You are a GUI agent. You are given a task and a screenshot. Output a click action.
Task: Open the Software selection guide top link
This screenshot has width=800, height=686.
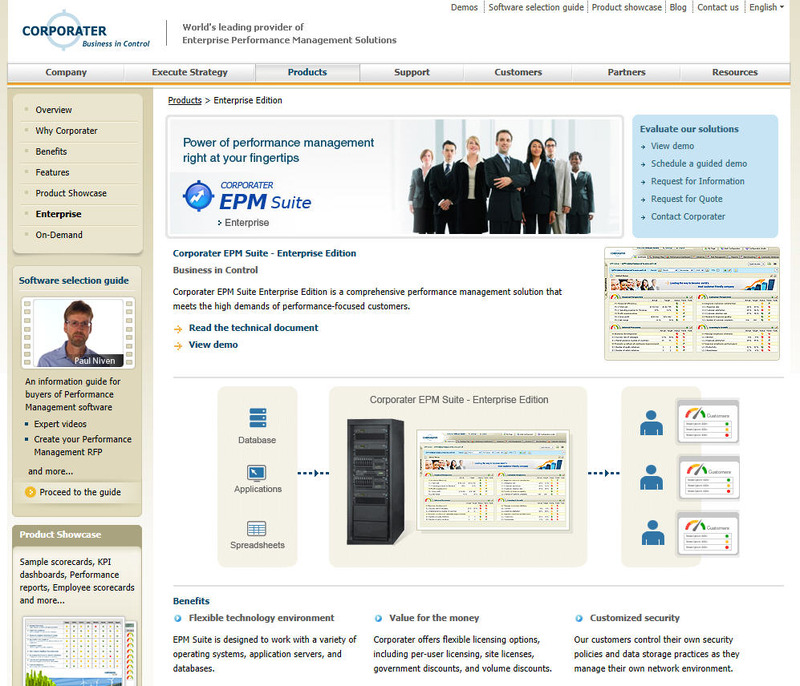coord(536,7)
